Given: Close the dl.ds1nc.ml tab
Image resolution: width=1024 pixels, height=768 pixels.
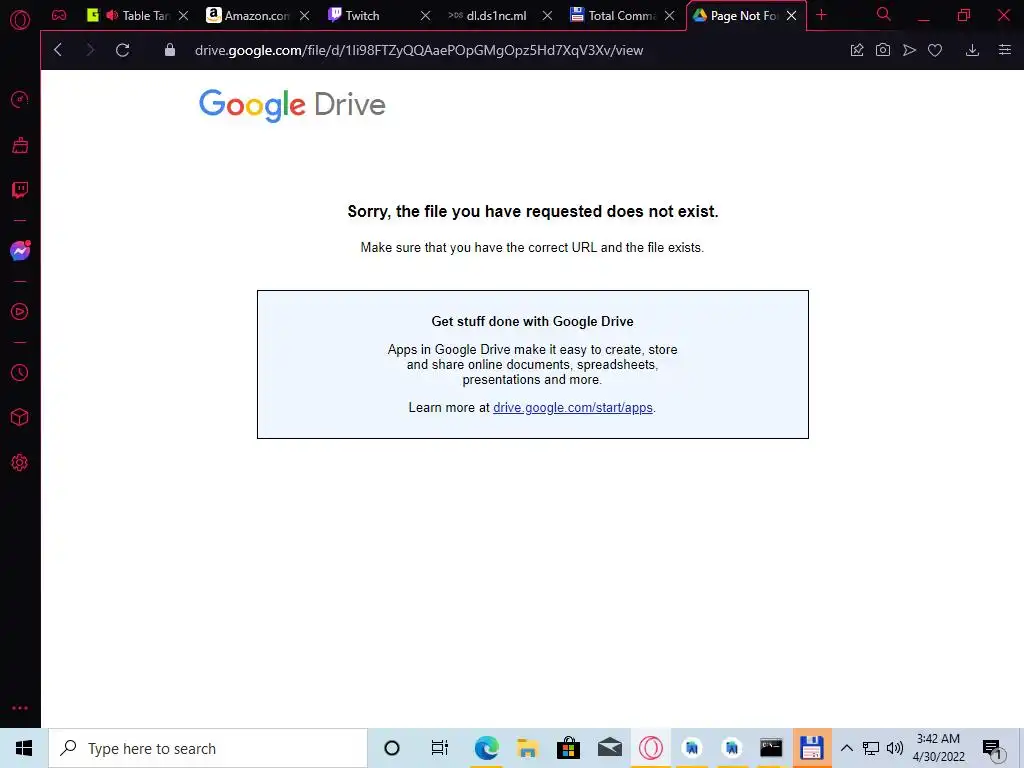Looking at the screenshot, I should [x=547, y=16].
